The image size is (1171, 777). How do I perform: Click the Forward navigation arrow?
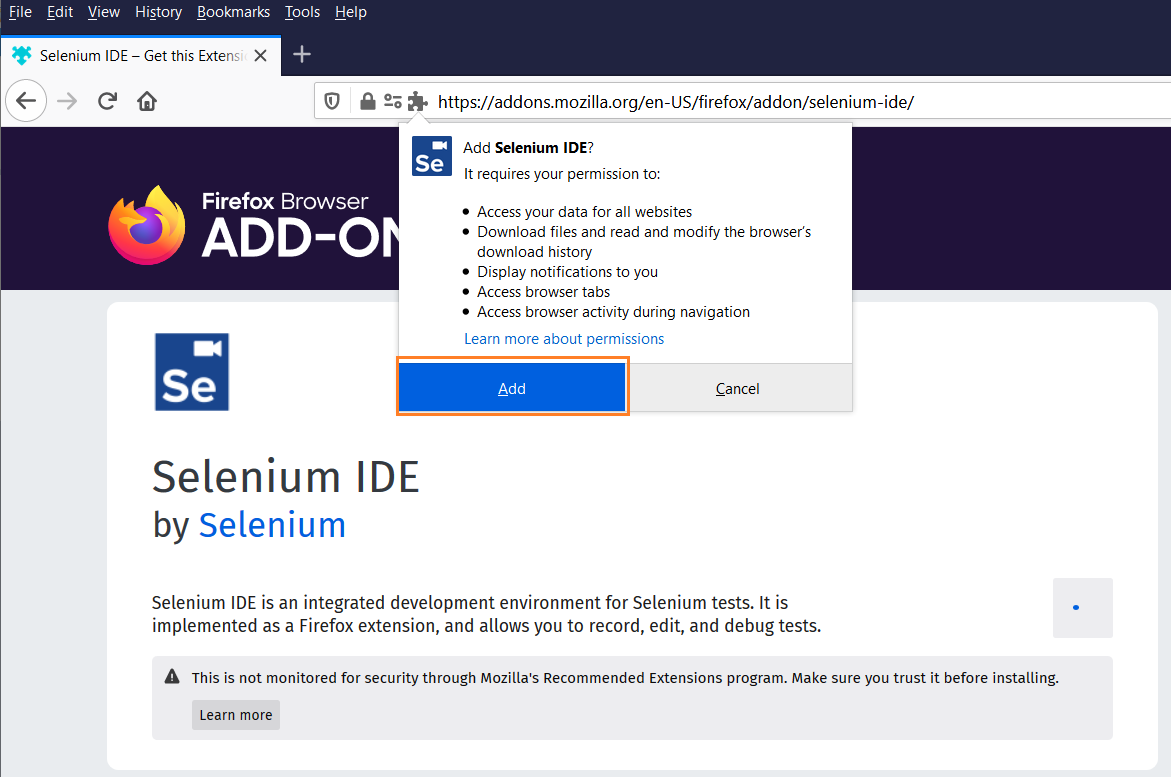tap(67, 101)
